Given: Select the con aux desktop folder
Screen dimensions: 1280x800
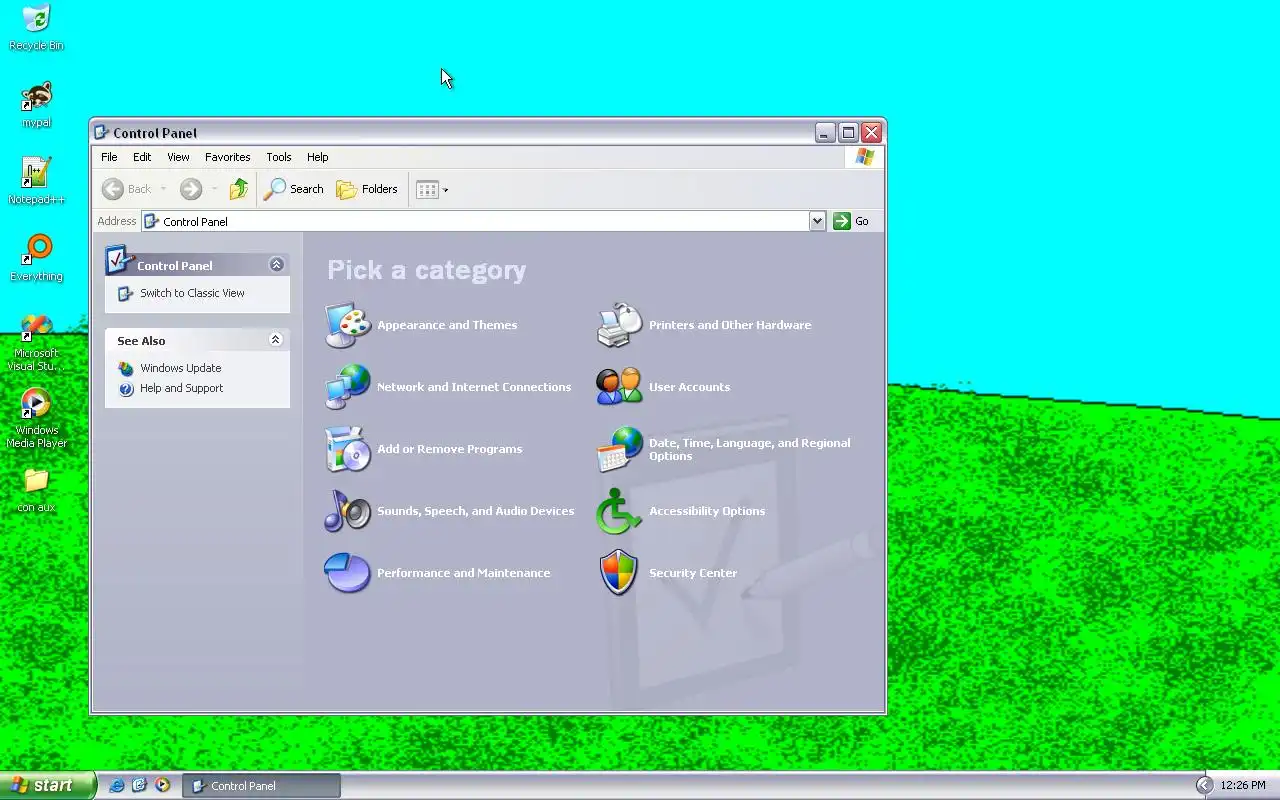Looking at the screenshot, I should [x=36, y=490].
